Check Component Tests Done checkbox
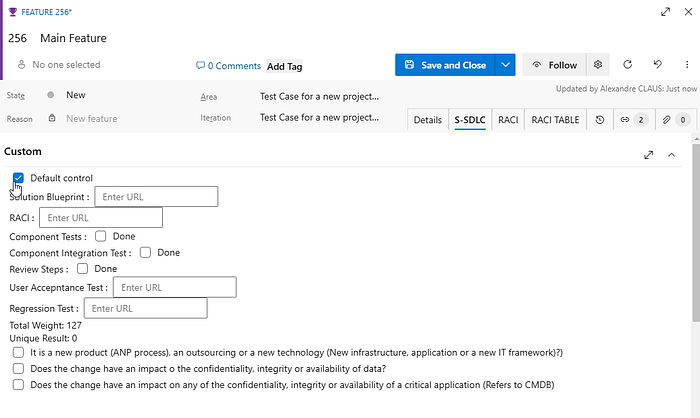This screenshot has height=418, width=700. pos(101,237)
